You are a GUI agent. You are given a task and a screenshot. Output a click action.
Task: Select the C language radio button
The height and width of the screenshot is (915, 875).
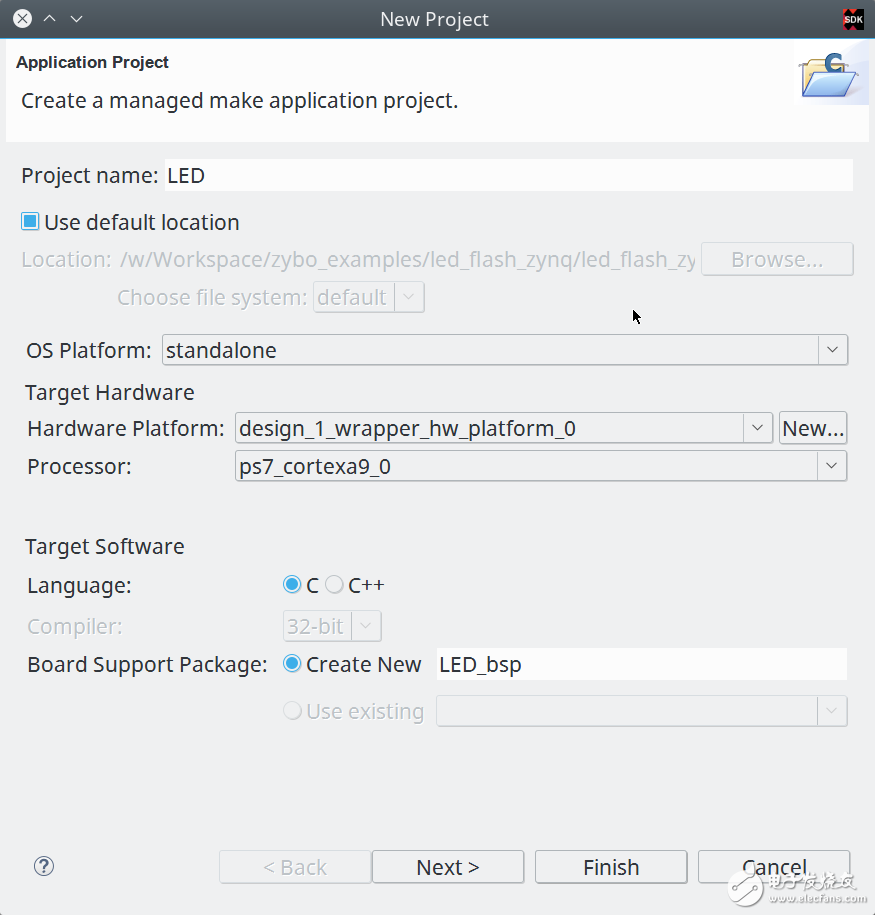(292, 585)
